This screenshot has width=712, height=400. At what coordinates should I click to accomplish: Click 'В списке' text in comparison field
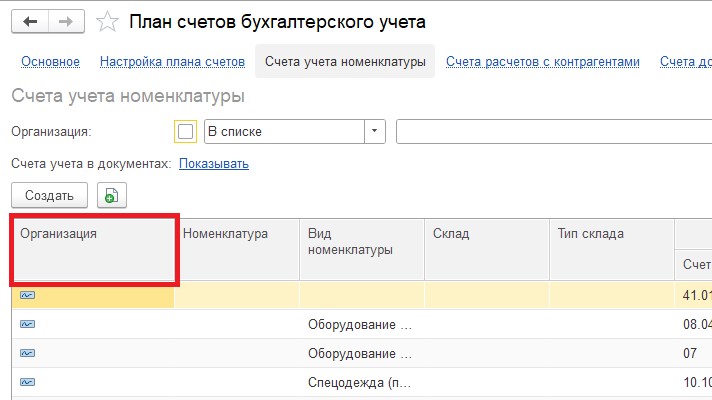235,132
